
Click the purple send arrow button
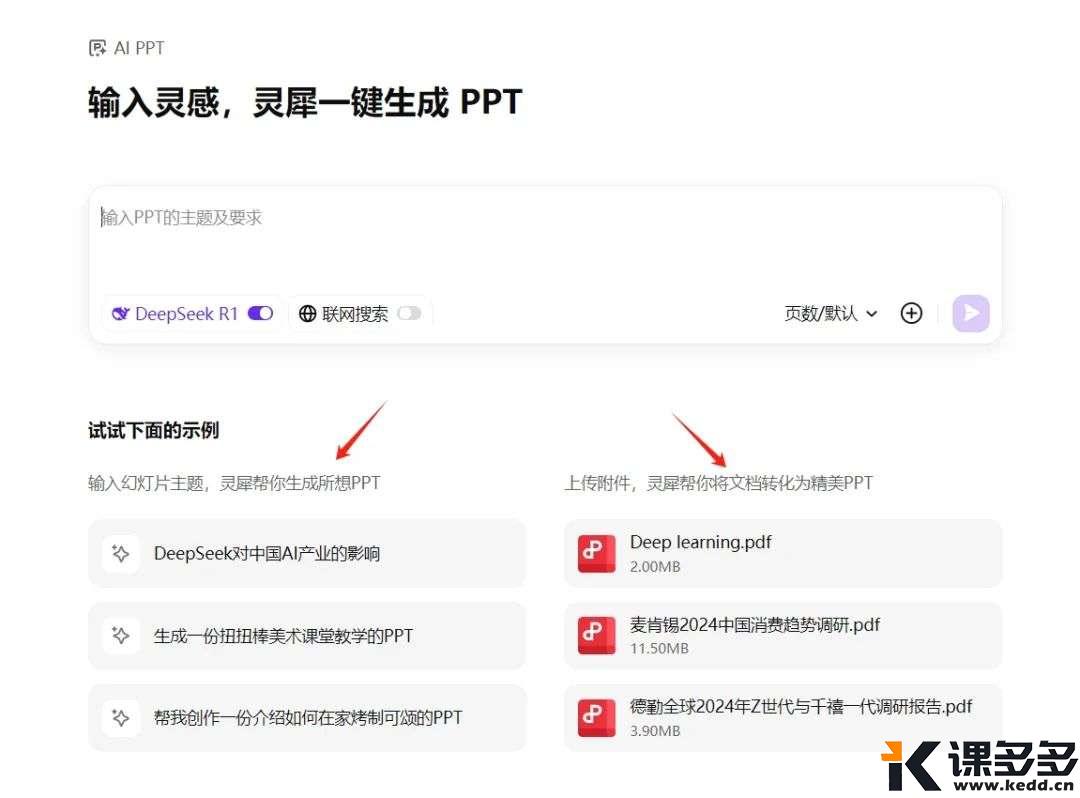pyautogui.click(x=971, y=313)
